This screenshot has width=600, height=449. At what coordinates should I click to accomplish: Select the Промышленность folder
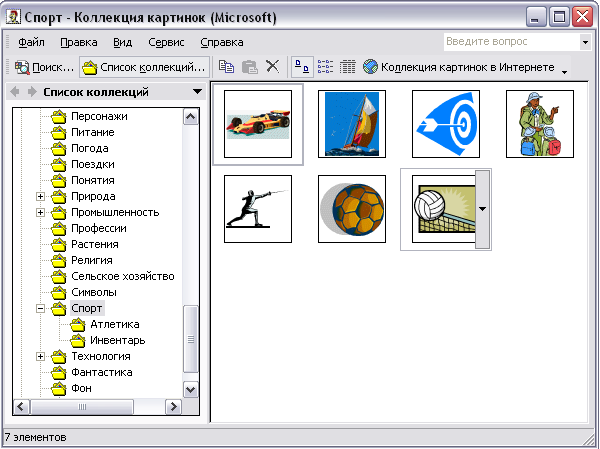point(115,212)
